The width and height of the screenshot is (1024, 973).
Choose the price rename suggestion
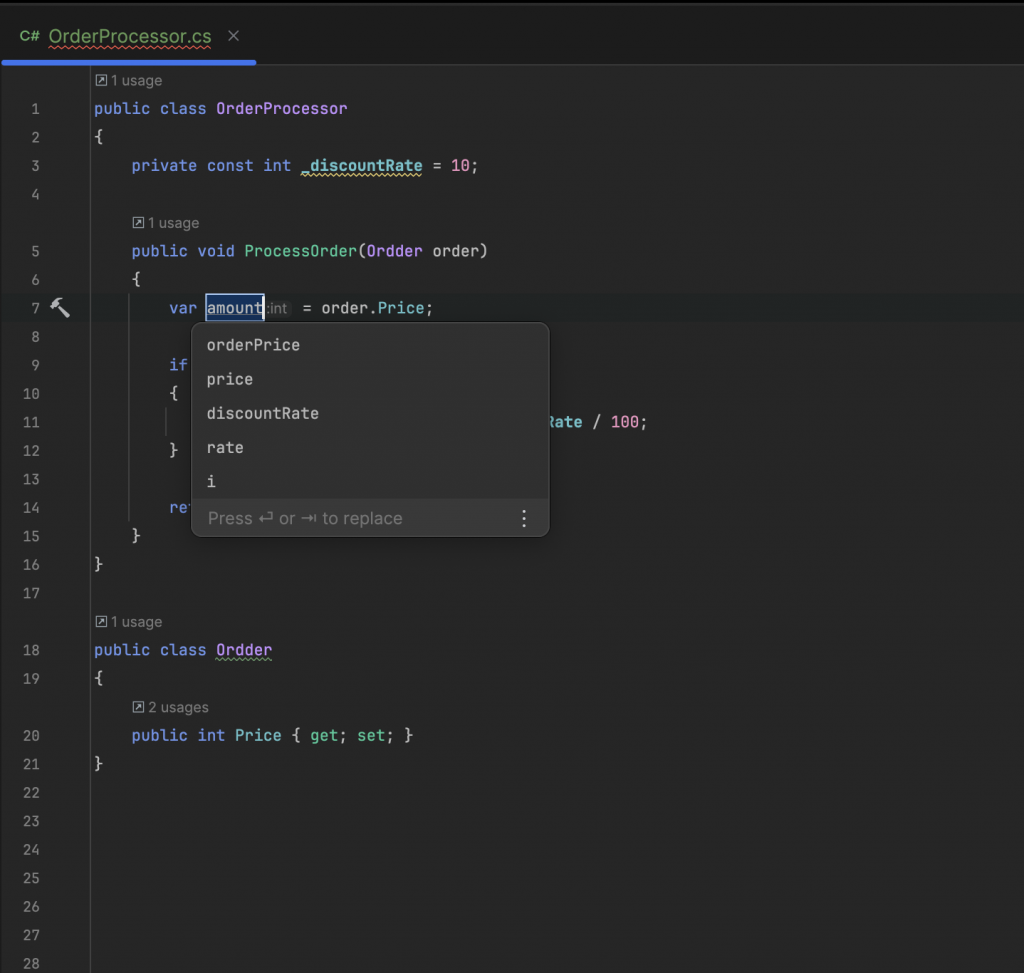(x=370, y=379)
